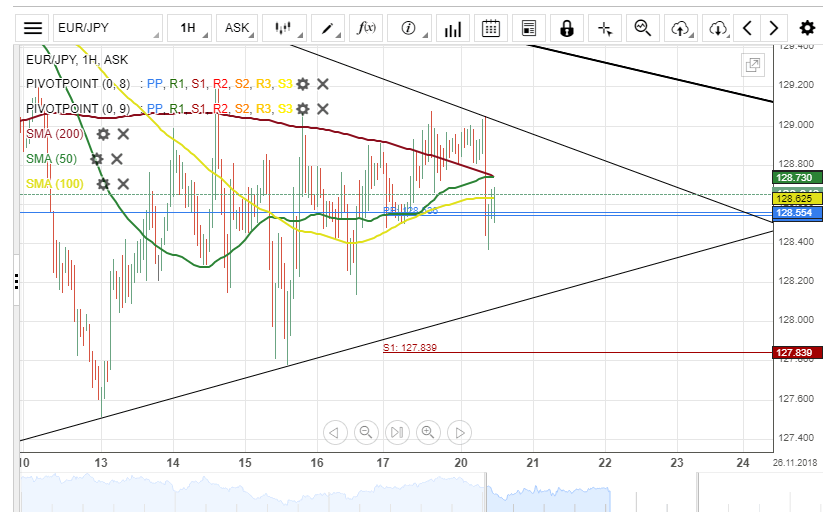Image resolution: width=830 pixels, height=523 pixels.
Task: Click the blue 128.554 price tag
Action: [797, 213]
